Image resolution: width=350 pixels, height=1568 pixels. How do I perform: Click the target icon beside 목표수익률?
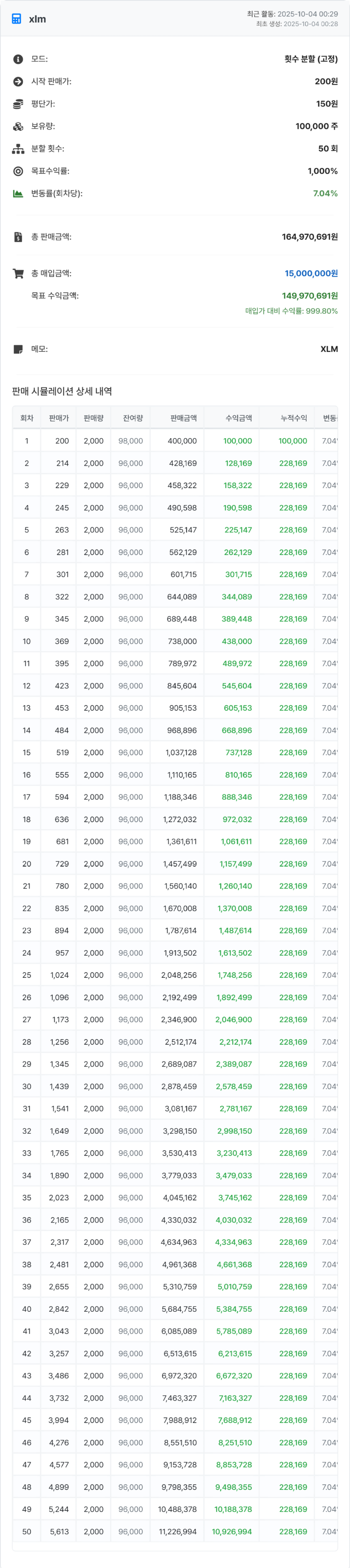tap(18, 172)
